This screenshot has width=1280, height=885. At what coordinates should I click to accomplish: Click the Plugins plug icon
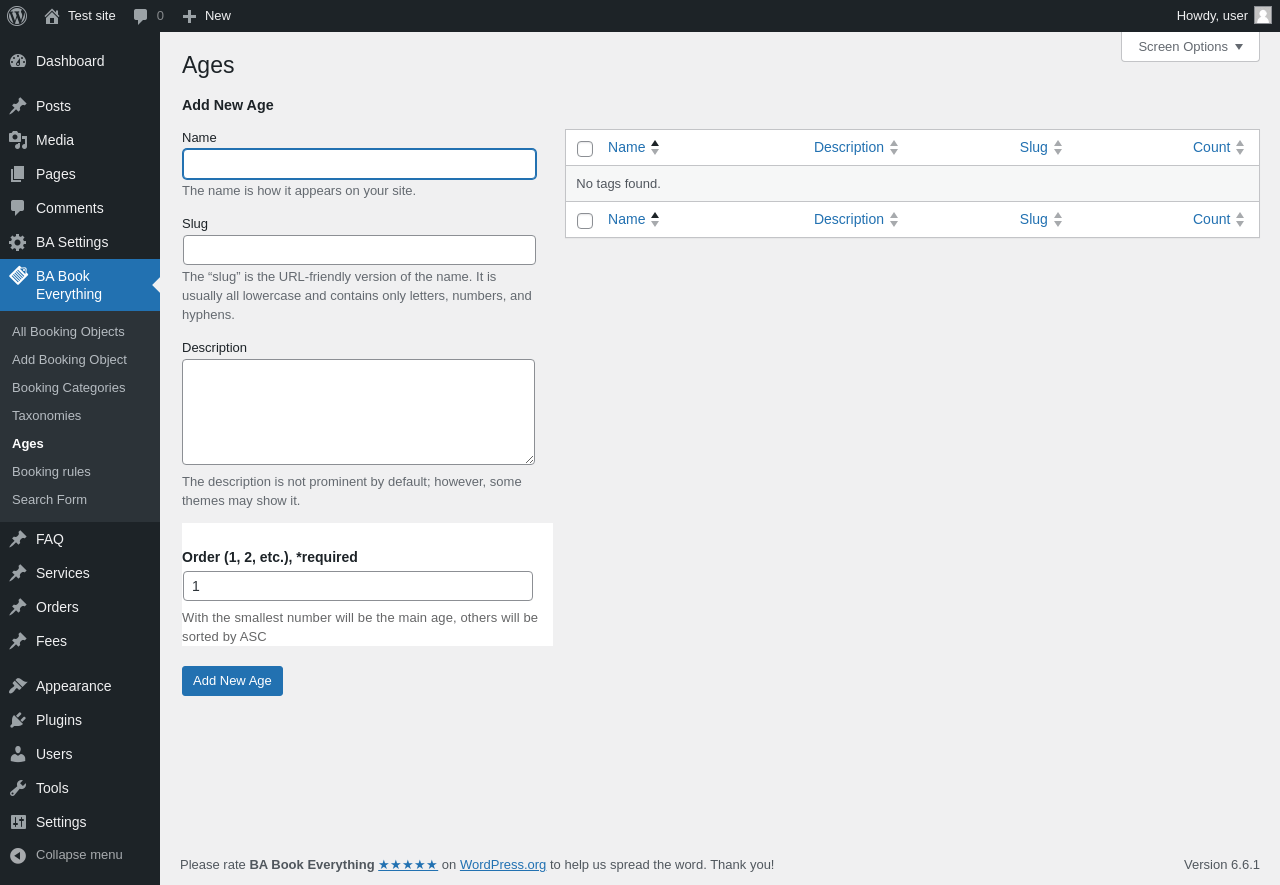click(18, 720)
